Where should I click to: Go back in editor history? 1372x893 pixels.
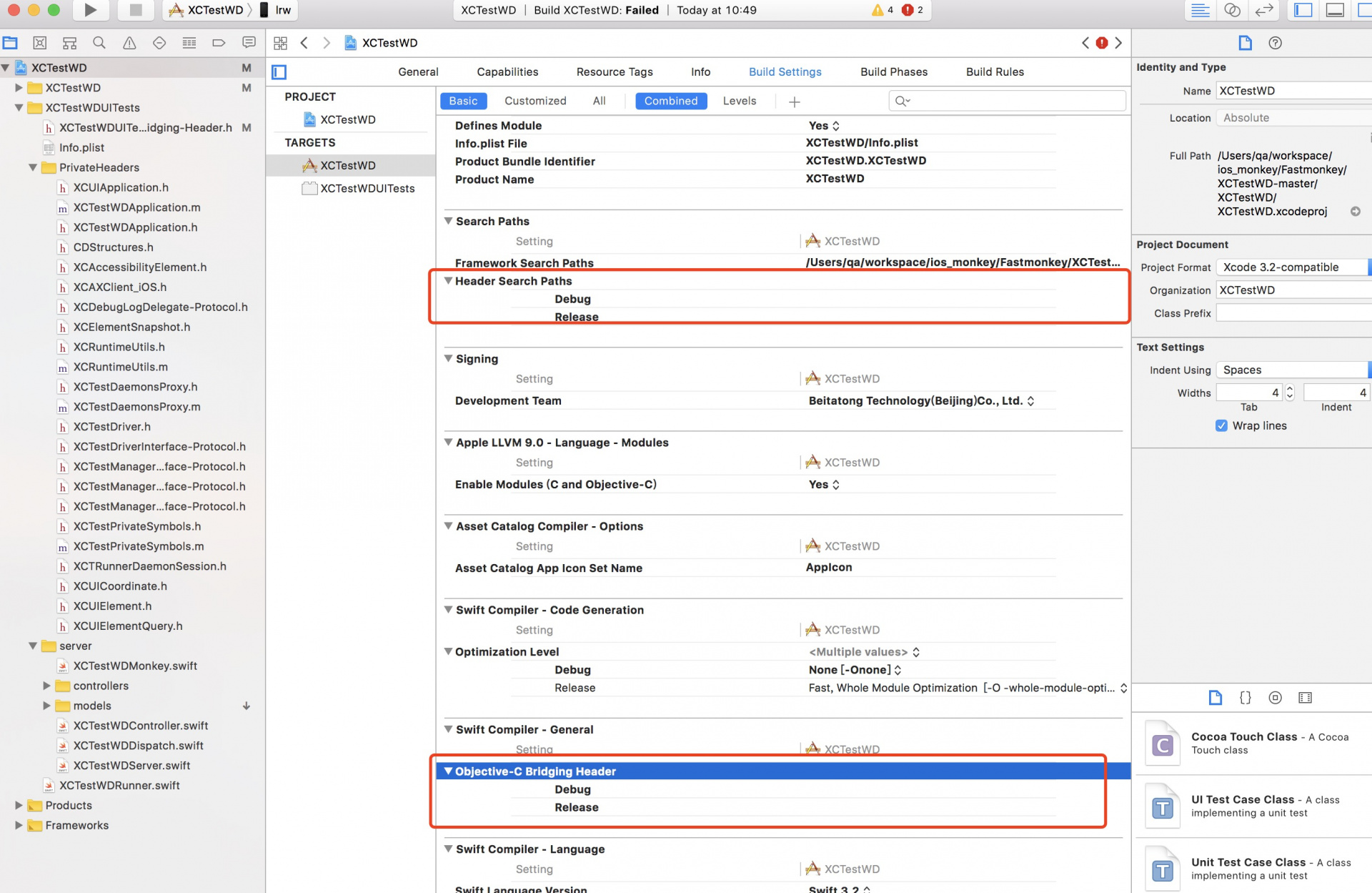304,43
